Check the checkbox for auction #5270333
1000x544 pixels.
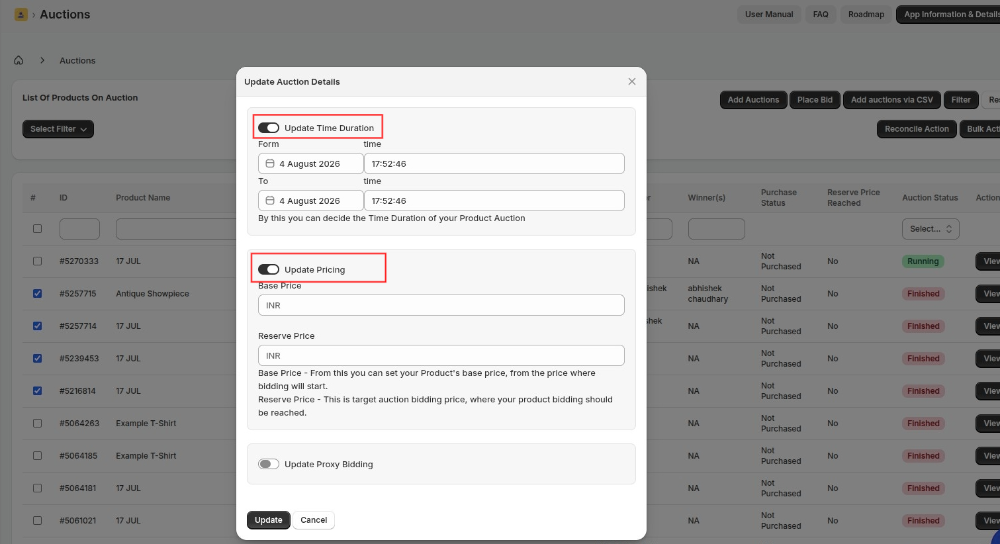[x=38, y=261]
